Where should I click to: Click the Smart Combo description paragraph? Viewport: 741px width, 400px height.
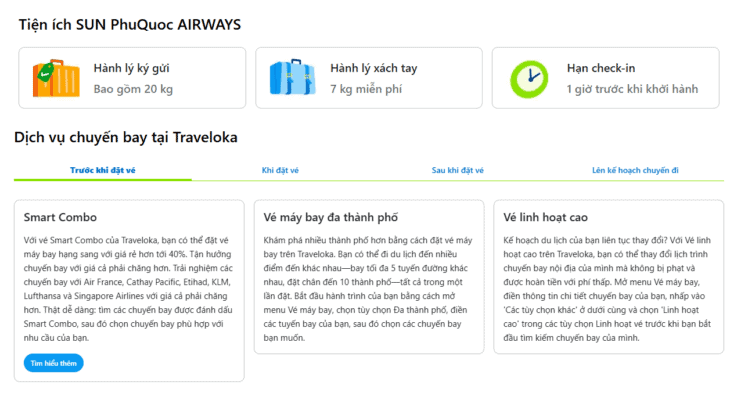(x=126, y=289)
